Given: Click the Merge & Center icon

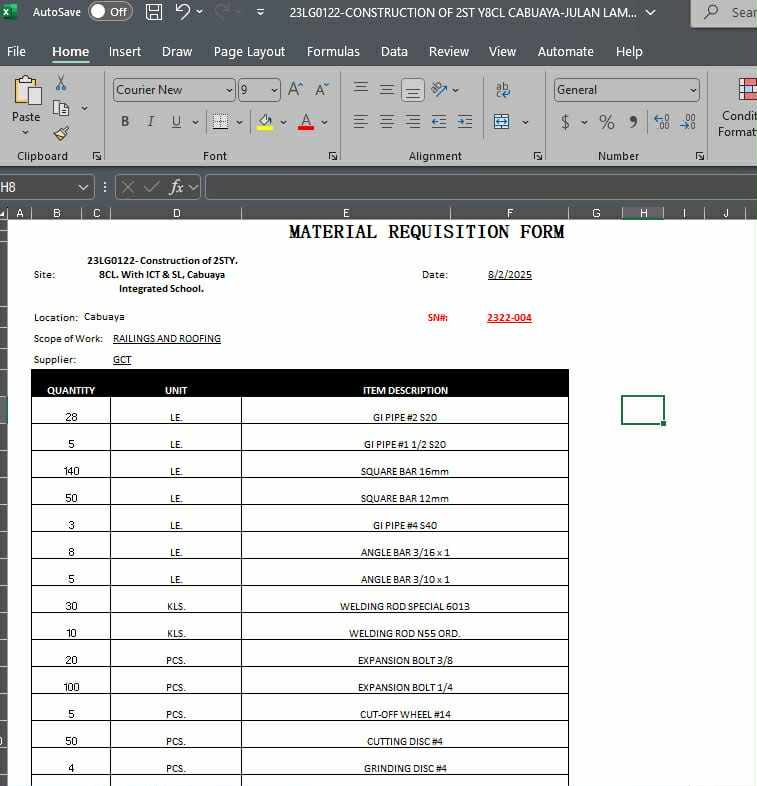Looking at the screenshot, I should (x=502, y=122).
